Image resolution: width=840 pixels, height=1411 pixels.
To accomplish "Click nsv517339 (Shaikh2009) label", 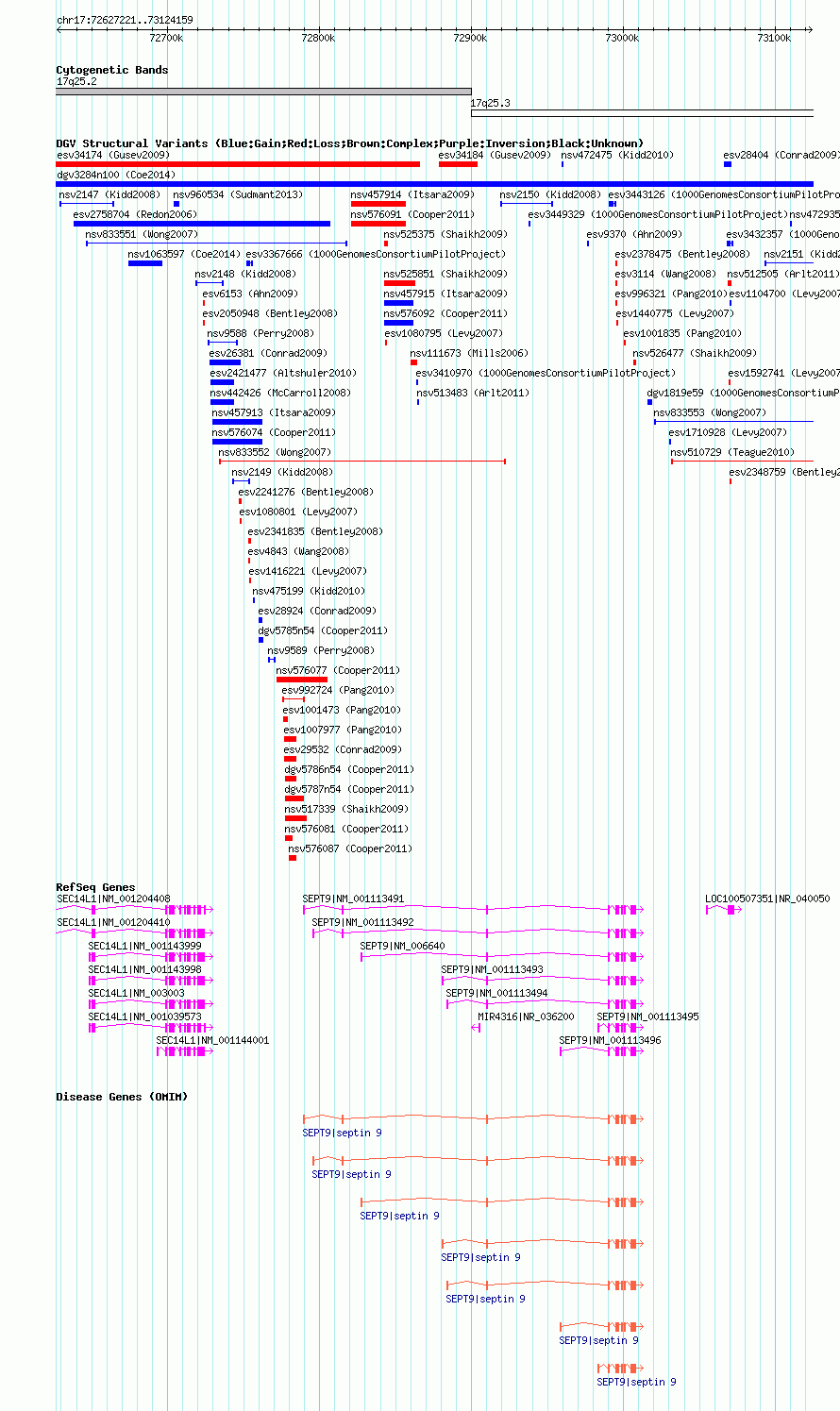I will coord(346,809).
